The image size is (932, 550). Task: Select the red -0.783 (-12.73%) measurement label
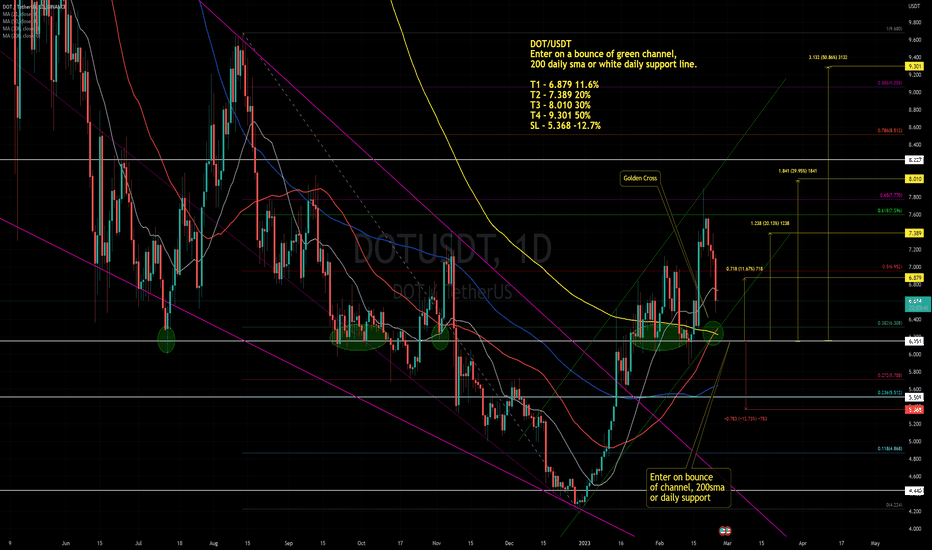(745, 419)
